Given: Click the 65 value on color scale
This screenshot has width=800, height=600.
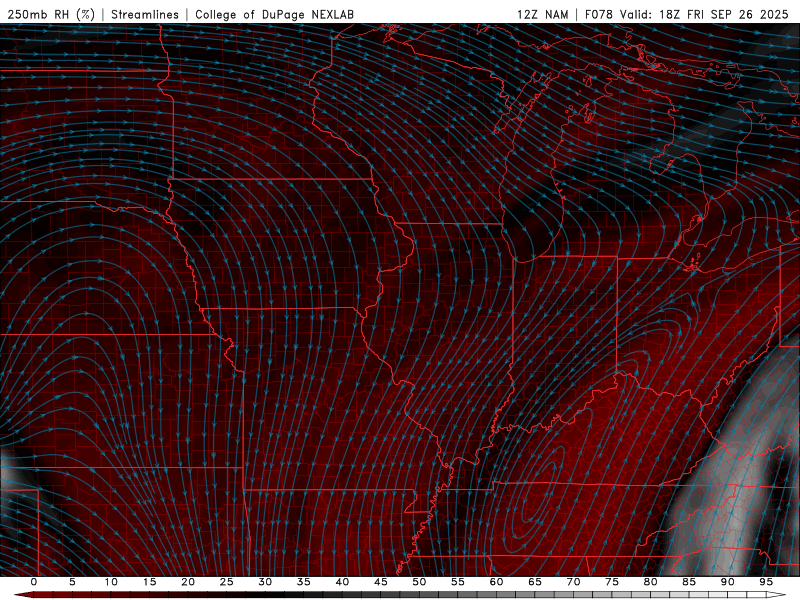Looking at the screenshot, I should 535,582.
